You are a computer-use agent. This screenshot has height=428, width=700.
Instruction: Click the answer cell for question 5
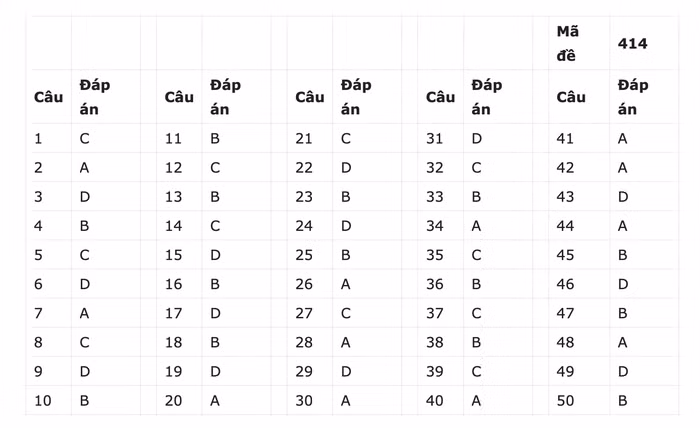tap(85, 255)
